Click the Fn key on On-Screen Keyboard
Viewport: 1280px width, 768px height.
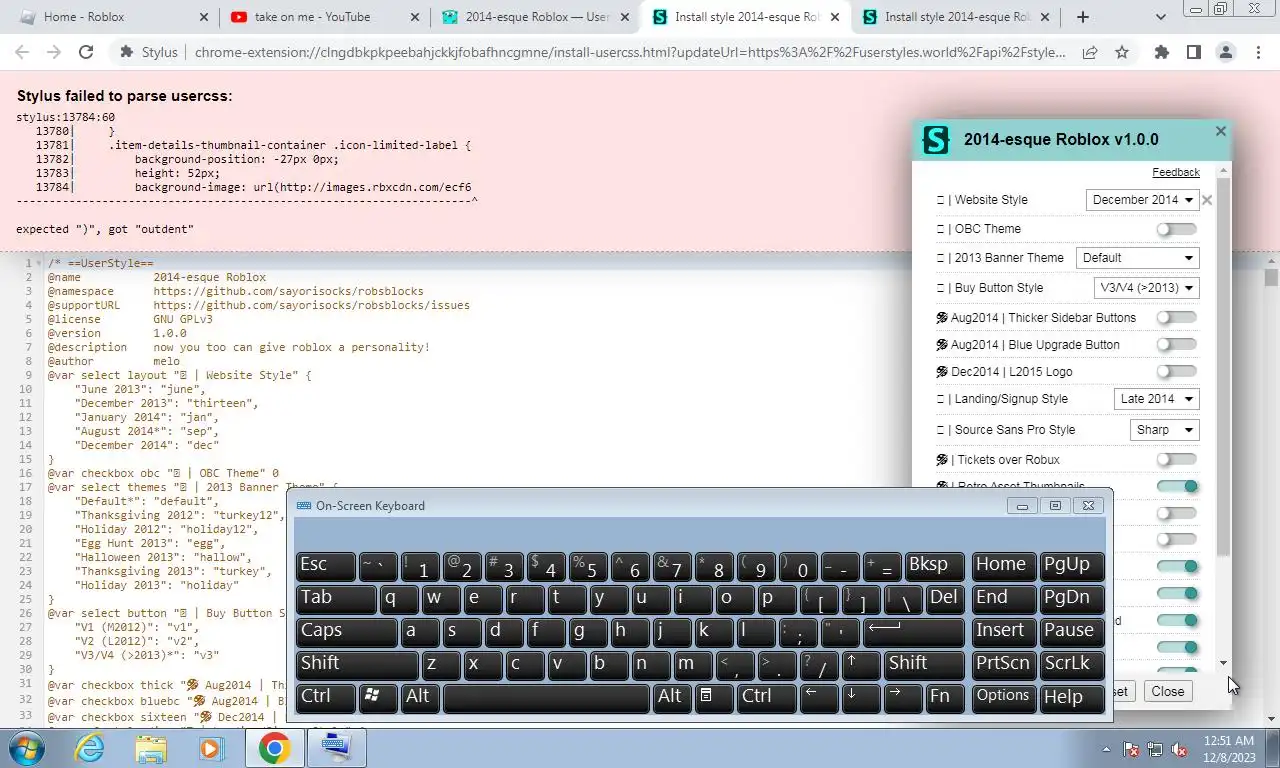pos(944,696)
